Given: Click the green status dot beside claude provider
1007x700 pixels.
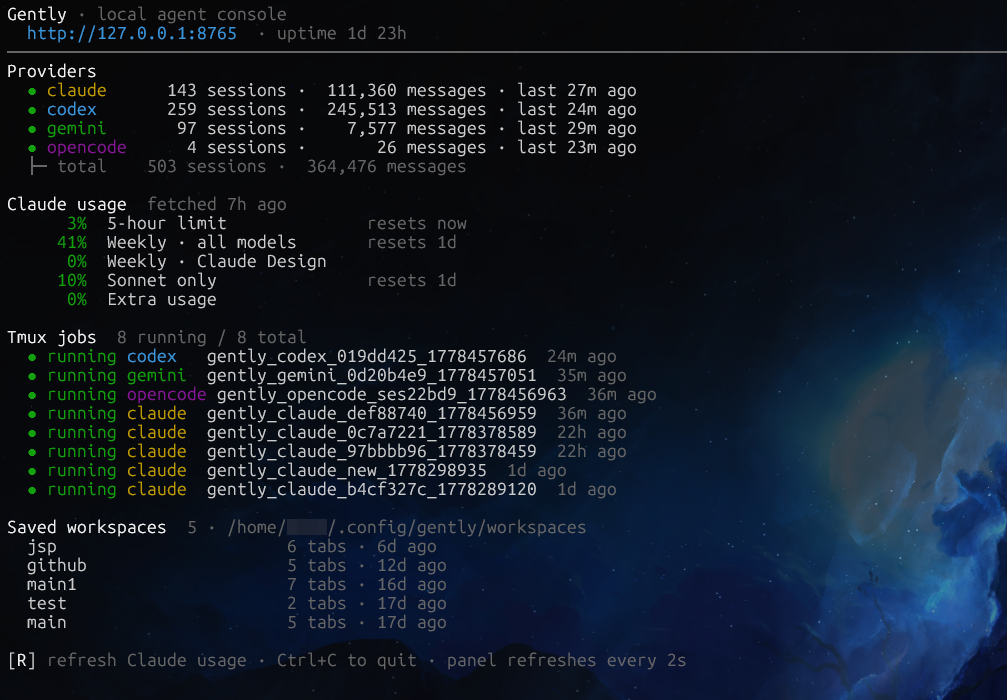Looking at the screenshot, I should coord(32,91).
